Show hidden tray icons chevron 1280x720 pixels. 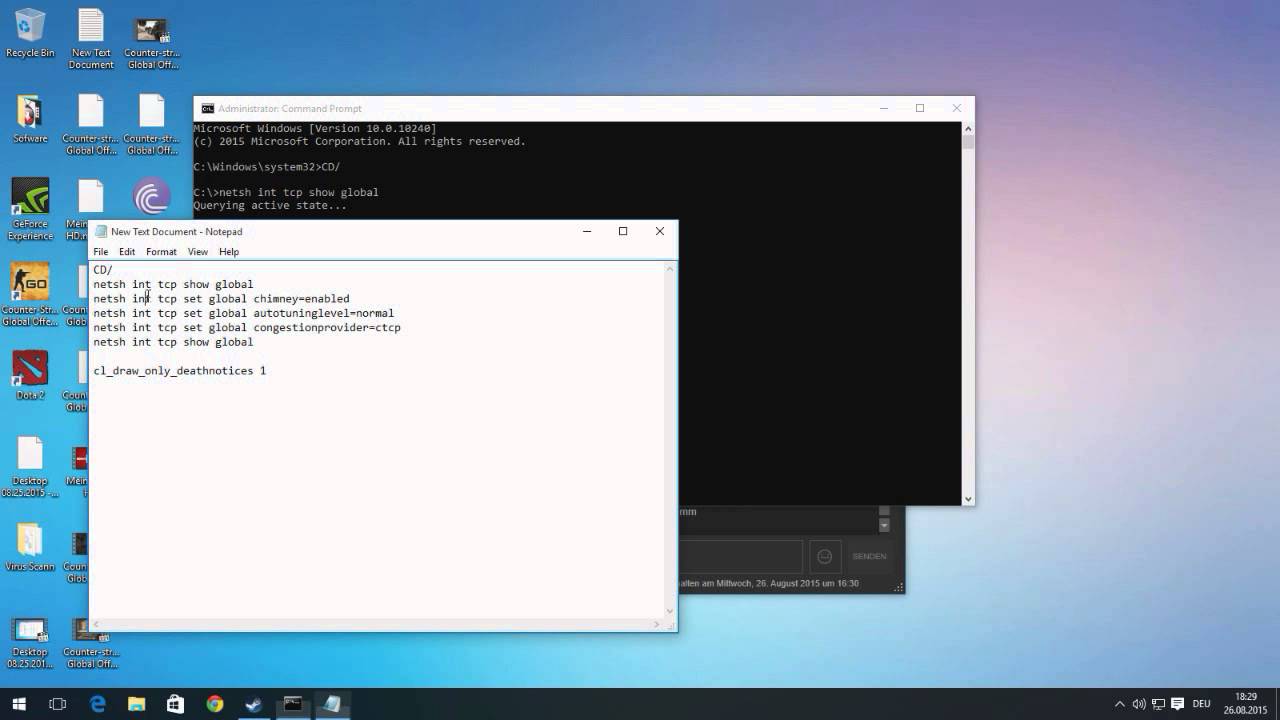(x=1120, y=704)
